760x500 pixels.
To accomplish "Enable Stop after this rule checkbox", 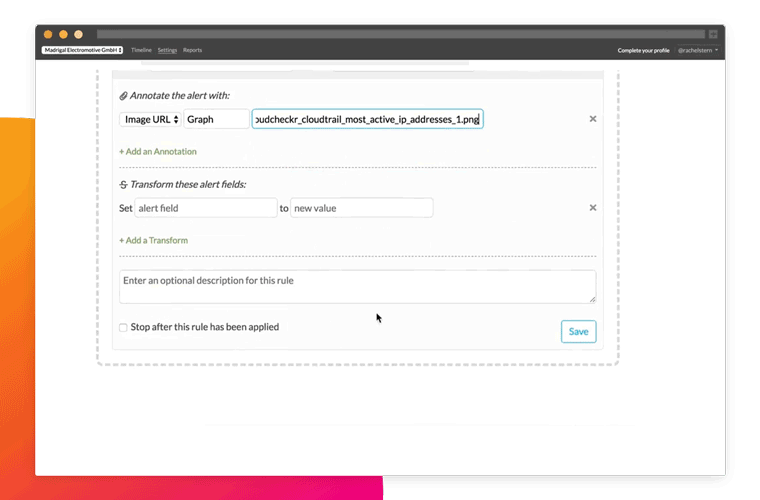I will click(123, 327).
